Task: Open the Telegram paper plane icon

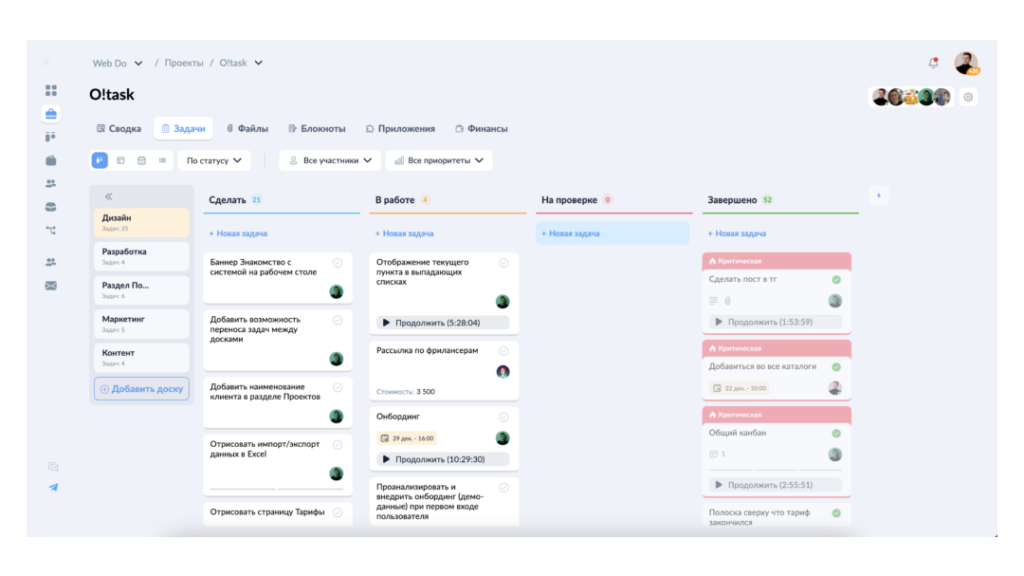Action: pos(53,487)
